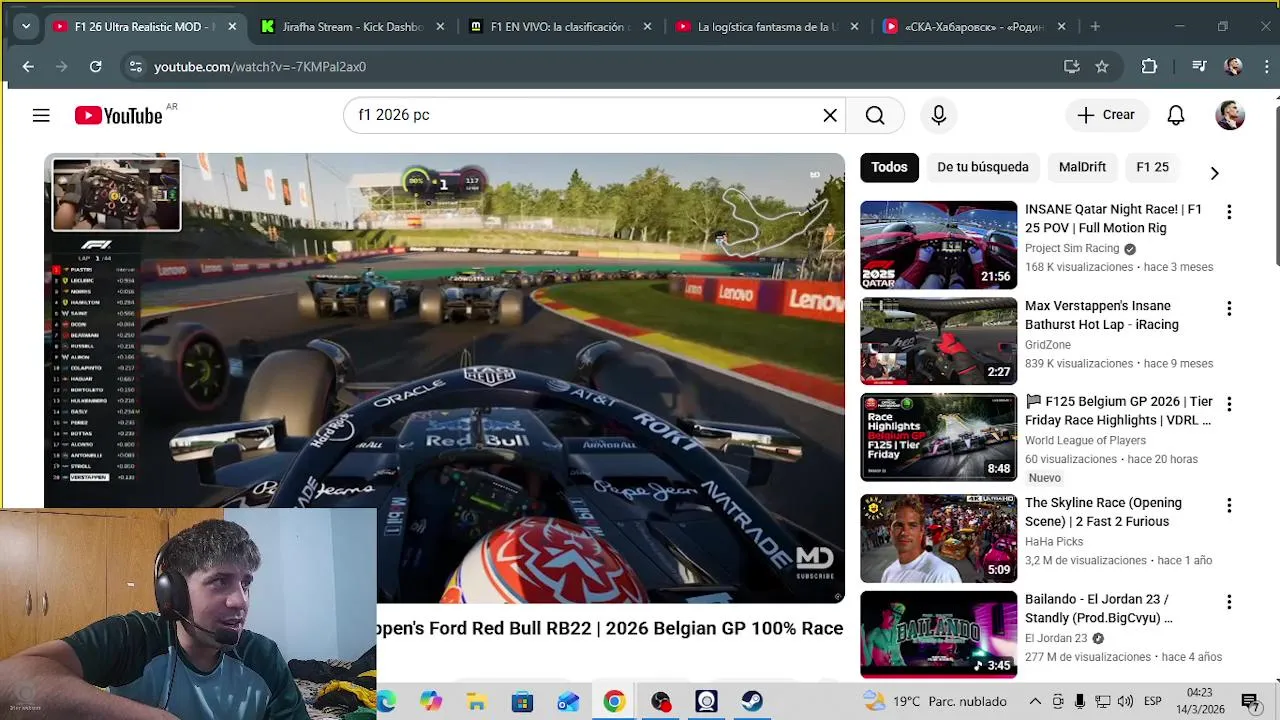Image resolution: width=1280 pixels, height=720 pixels.
Task: Click the Crear button
Action: (x=1106, y=115)
